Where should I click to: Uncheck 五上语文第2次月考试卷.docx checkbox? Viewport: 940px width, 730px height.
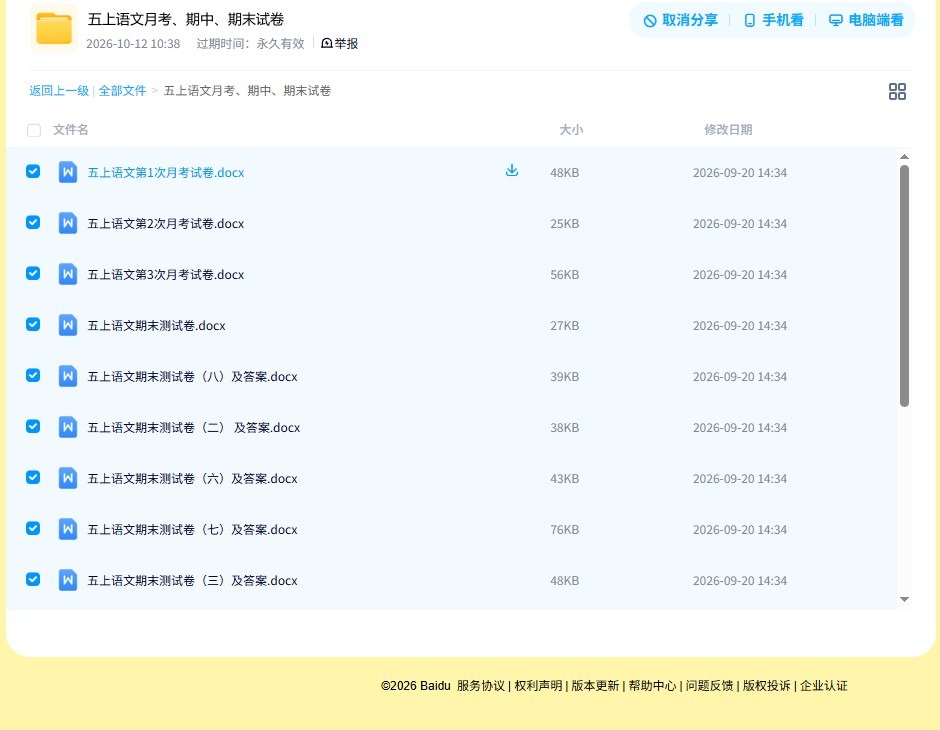pyautogui.click(x=33, y=222)
